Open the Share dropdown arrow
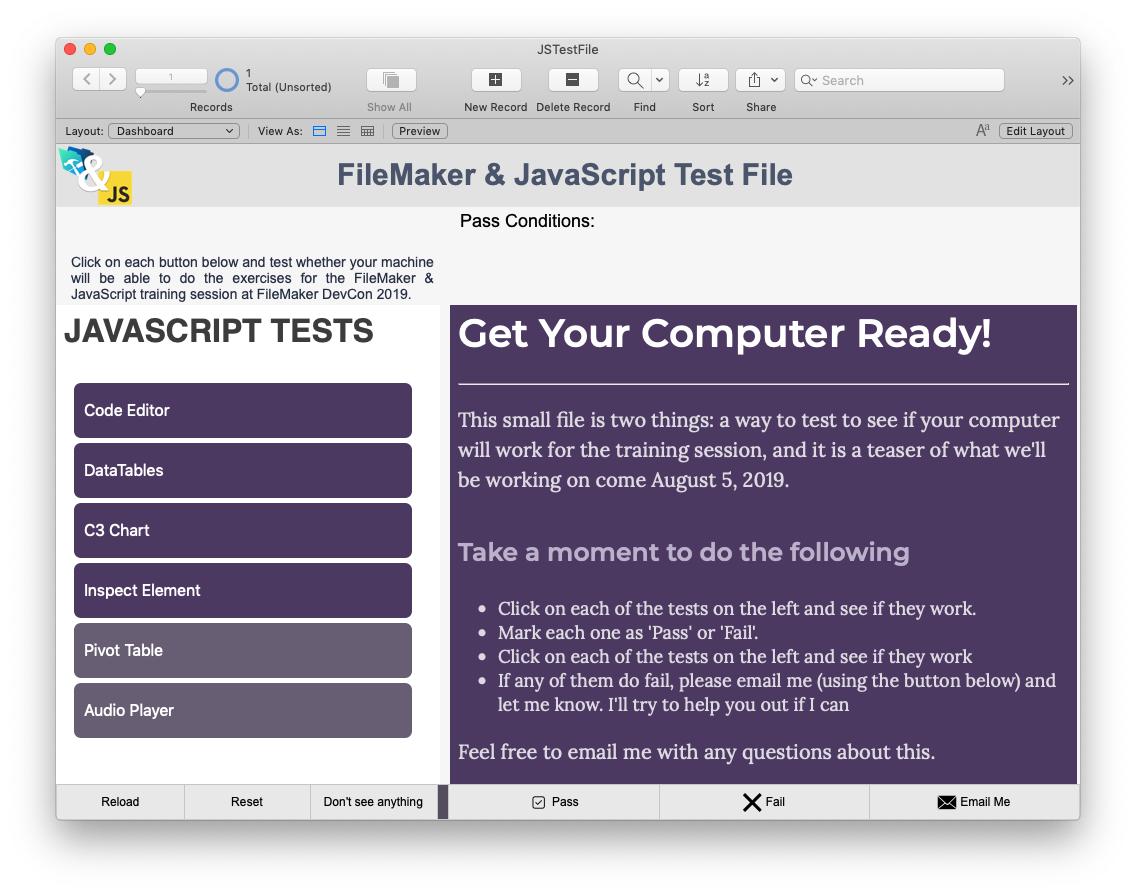This screenshot has height=894, width=1136. click(x=774, y=80)
